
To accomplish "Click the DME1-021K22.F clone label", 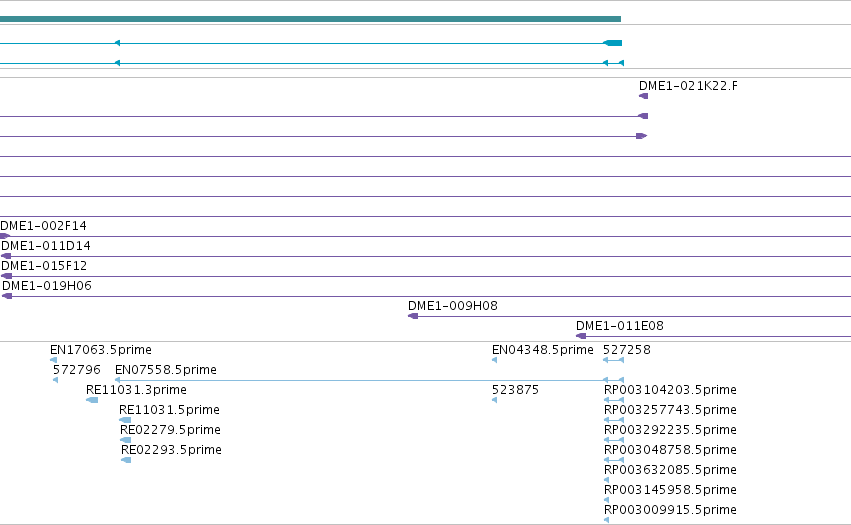I will tap(688, 86).
